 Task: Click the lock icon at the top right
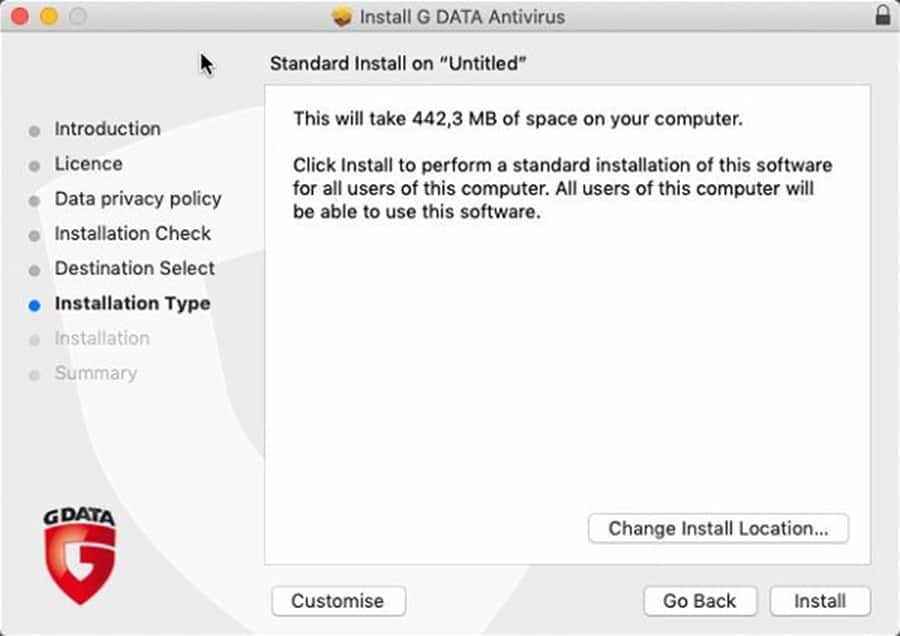pos(882,16)
